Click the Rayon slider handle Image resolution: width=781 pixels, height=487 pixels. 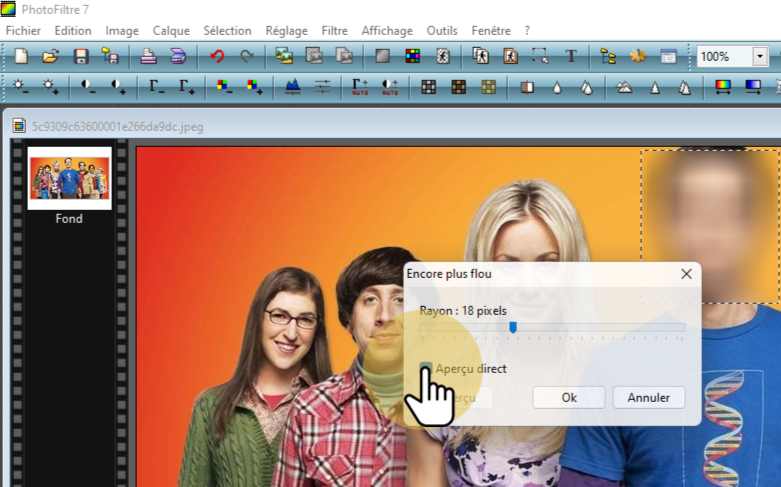pyautogui.click(x=513, y=327)
